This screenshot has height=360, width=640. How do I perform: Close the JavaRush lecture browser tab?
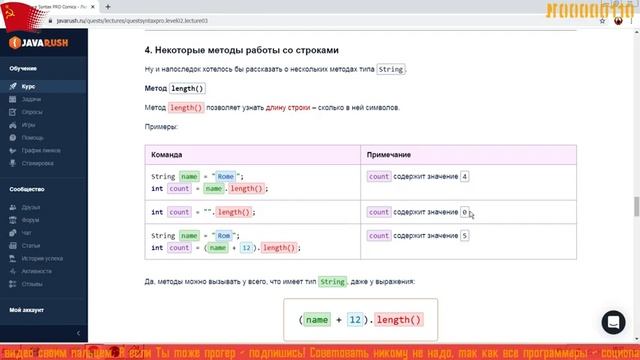(93, 7)
